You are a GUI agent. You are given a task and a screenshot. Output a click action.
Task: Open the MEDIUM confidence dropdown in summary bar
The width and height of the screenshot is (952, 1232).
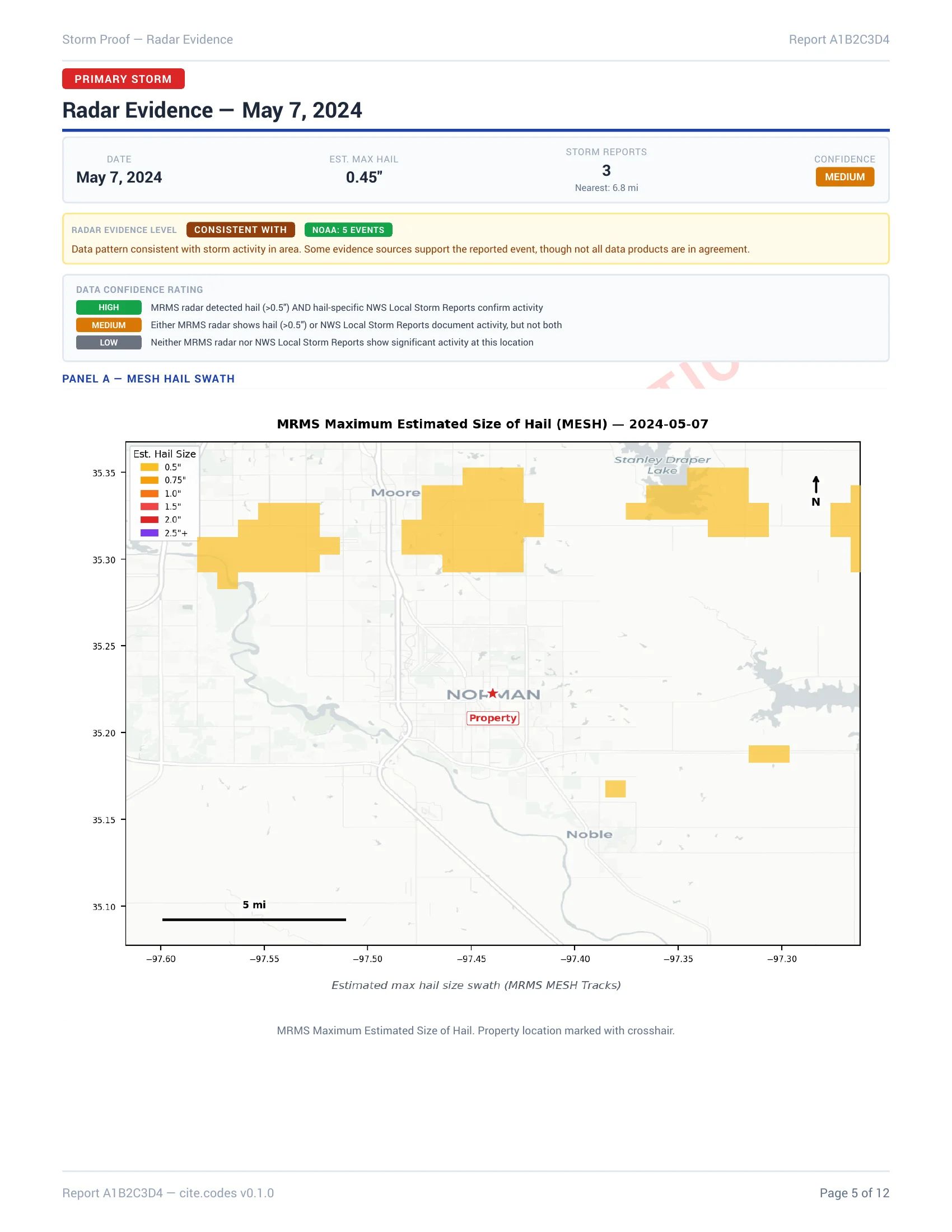[844, 176]
